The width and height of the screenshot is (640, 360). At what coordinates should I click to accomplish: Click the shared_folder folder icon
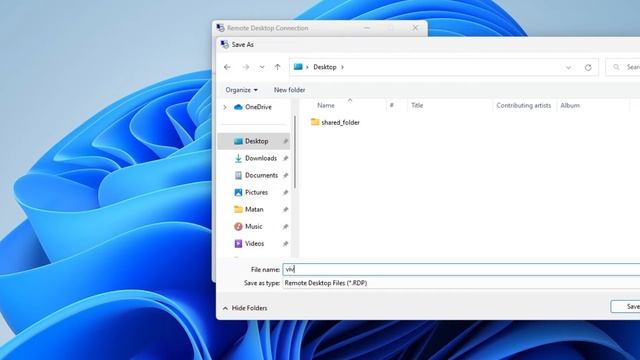(315, 122)
